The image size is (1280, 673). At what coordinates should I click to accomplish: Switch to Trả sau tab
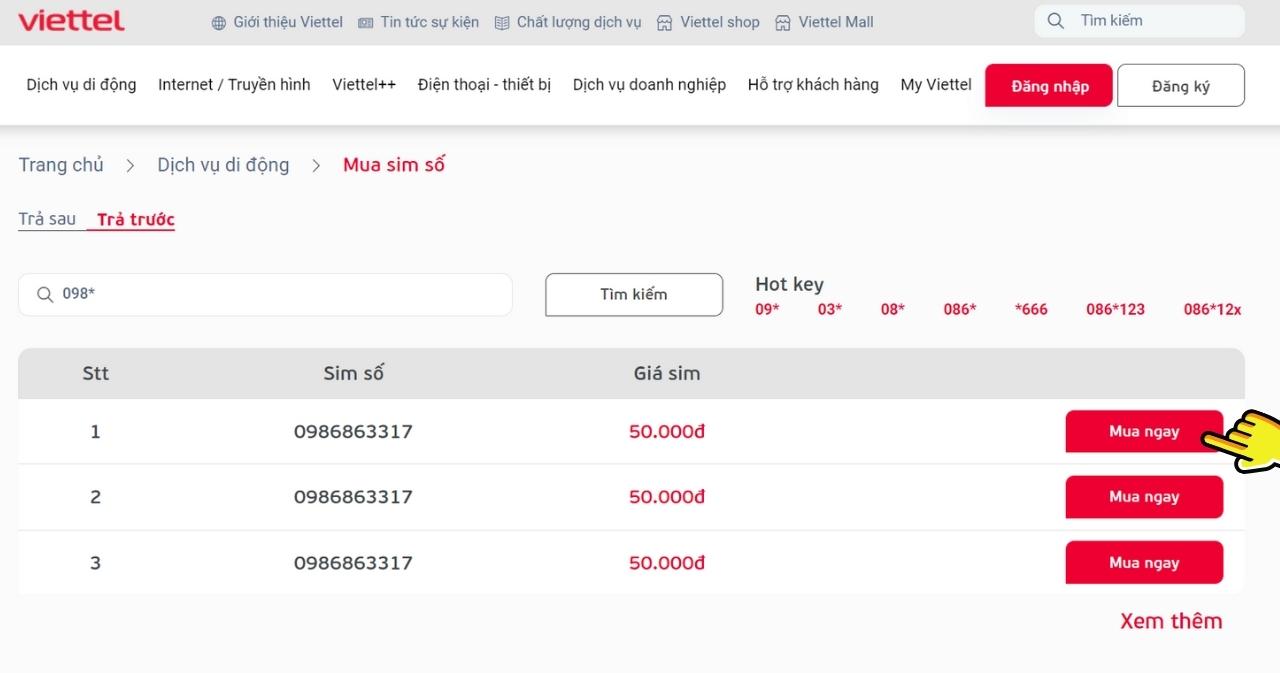(47, 219)
